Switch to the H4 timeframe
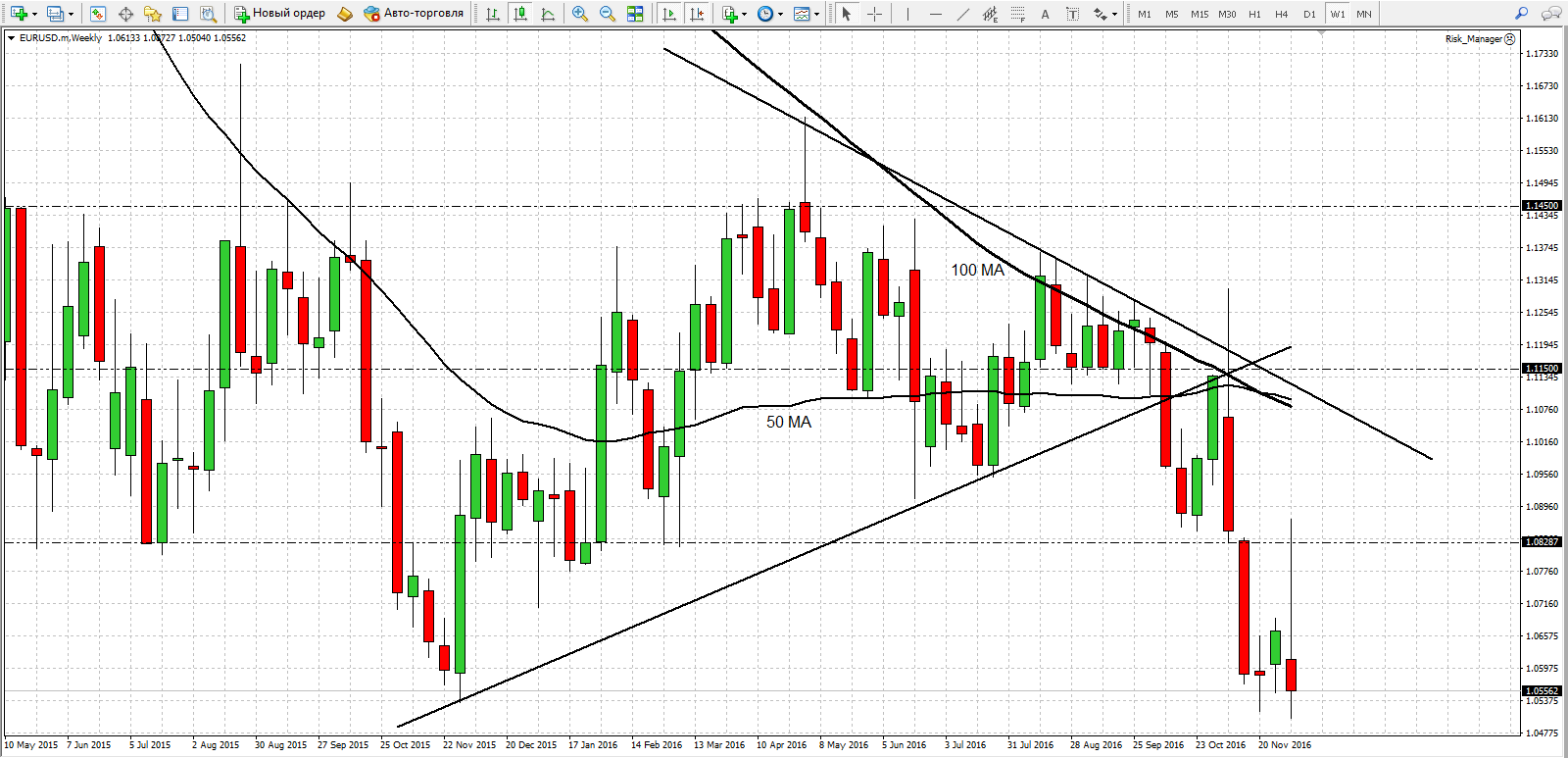The height and width of the screenshot is (758, 1568). coord(1281,14)
